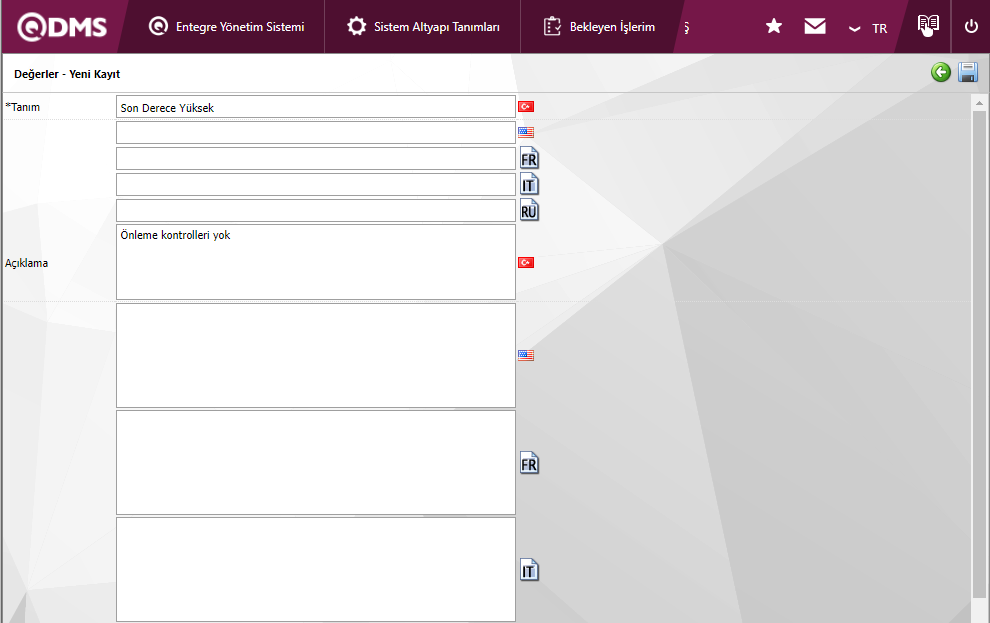Click Turkish flag beside Açıklama textarea

pos(526,263)
